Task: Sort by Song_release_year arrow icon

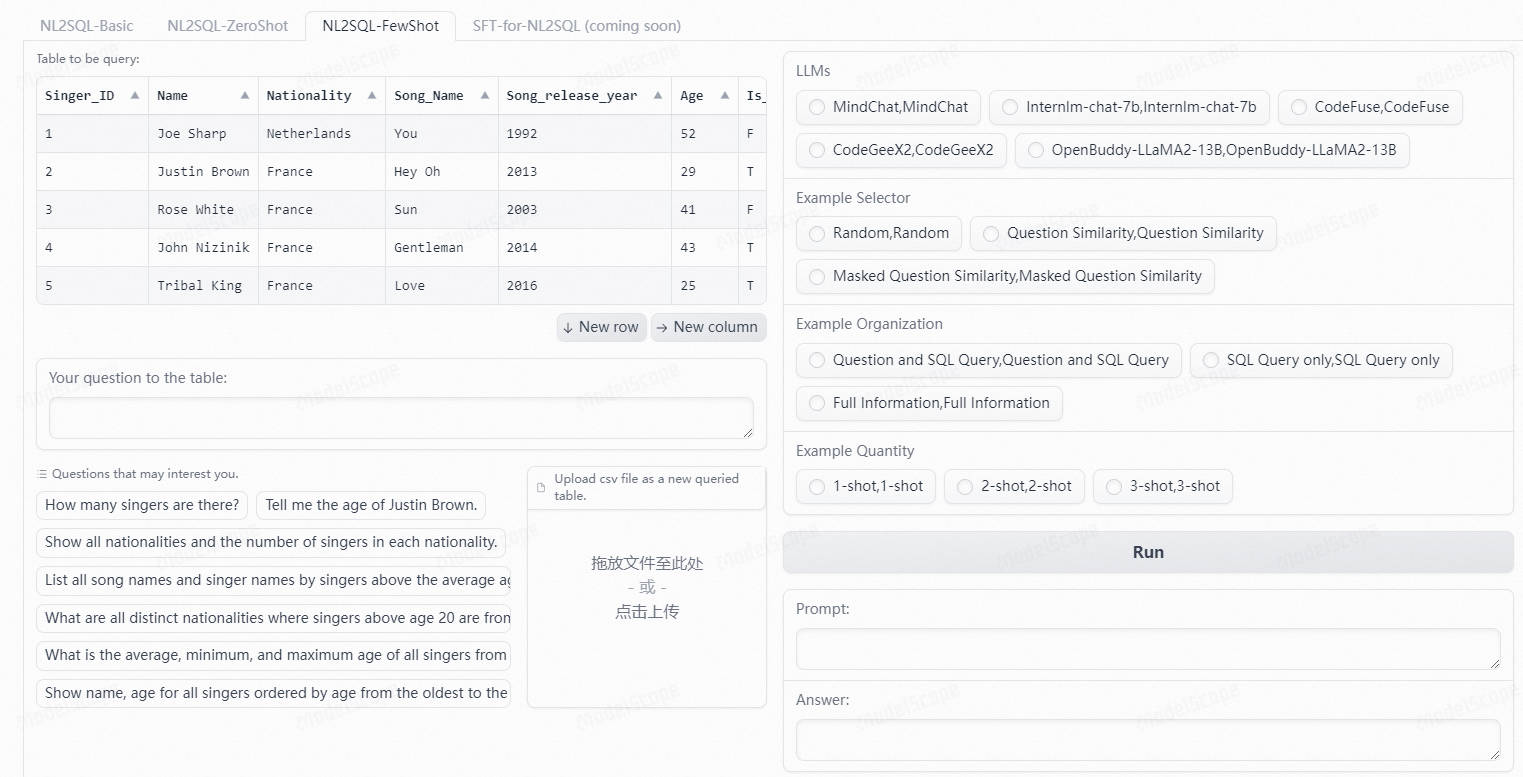Action: click(x=658, y=96)
